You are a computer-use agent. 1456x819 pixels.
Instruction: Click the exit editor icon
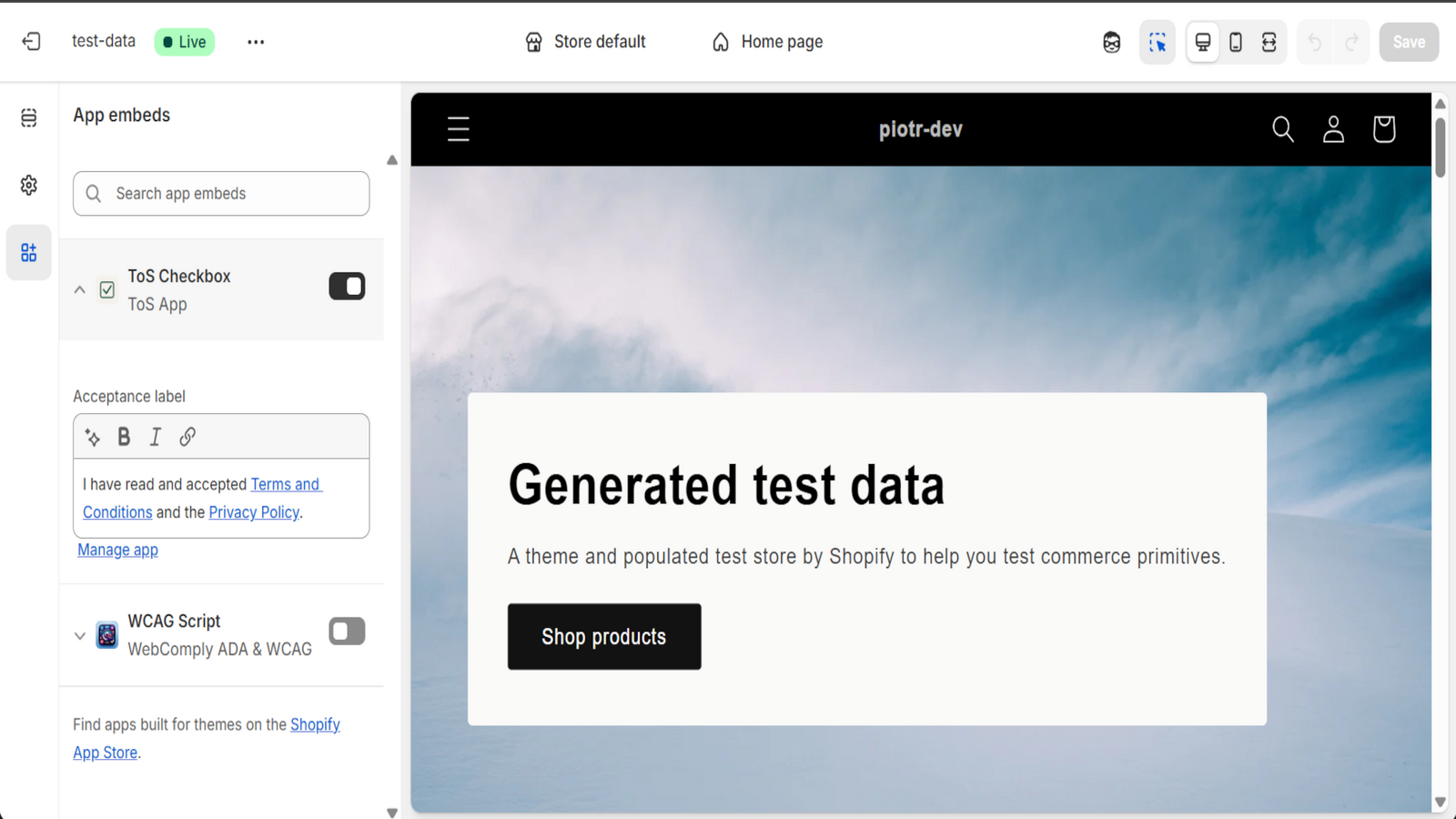coord(31,42)
